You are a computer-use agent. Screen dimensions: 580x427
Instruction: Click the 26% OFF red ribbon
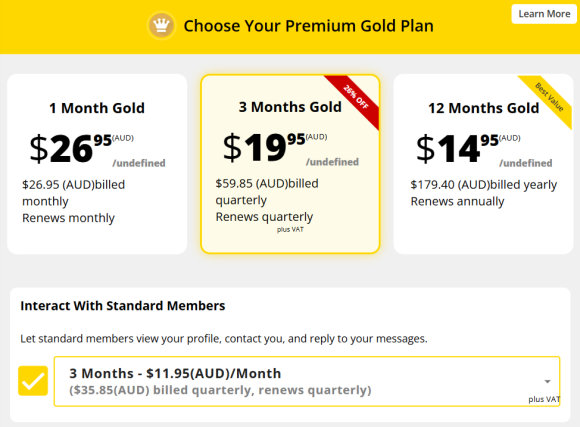(355, 98)
